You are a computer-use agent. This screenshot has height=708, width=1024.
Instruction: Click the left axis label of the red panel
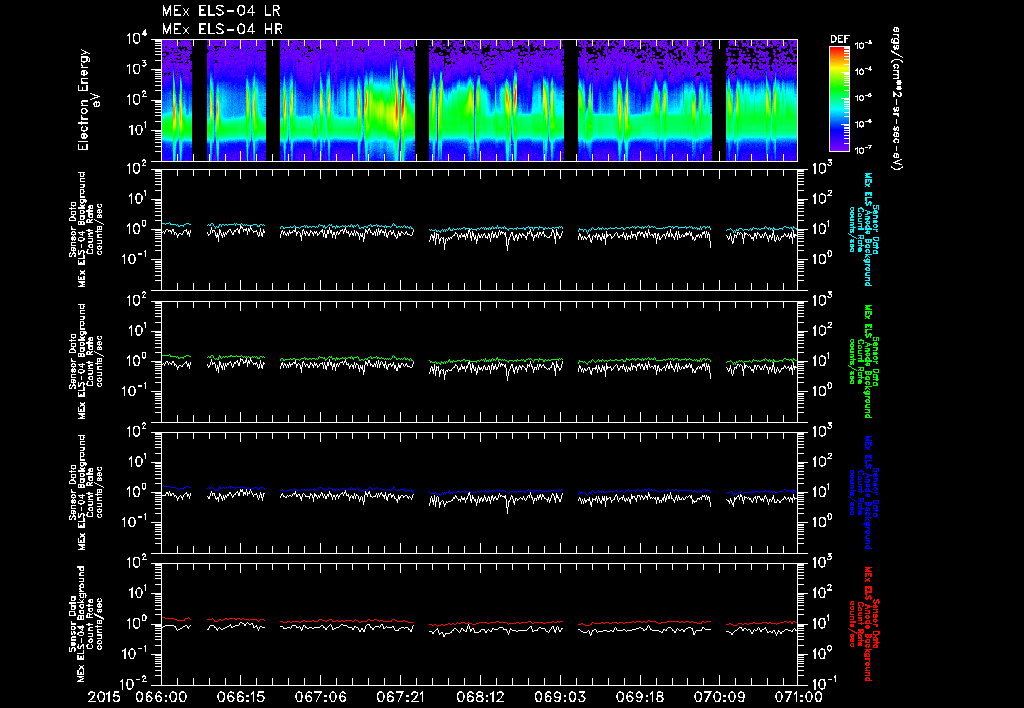coord(86,624)
